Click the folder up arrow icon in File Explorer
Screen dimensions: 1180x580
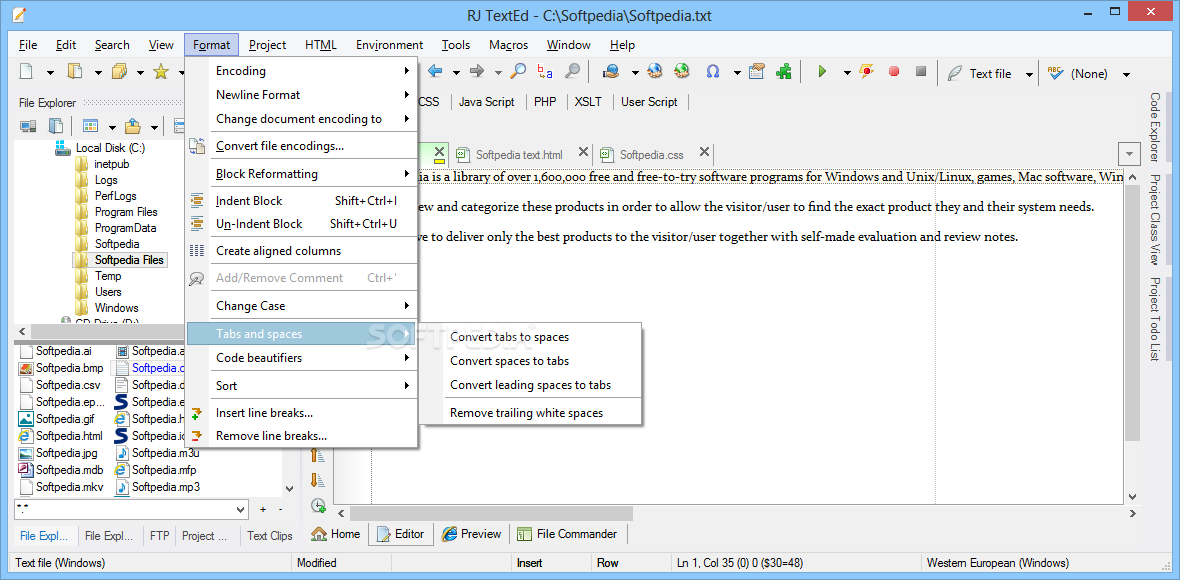[132, 126]
